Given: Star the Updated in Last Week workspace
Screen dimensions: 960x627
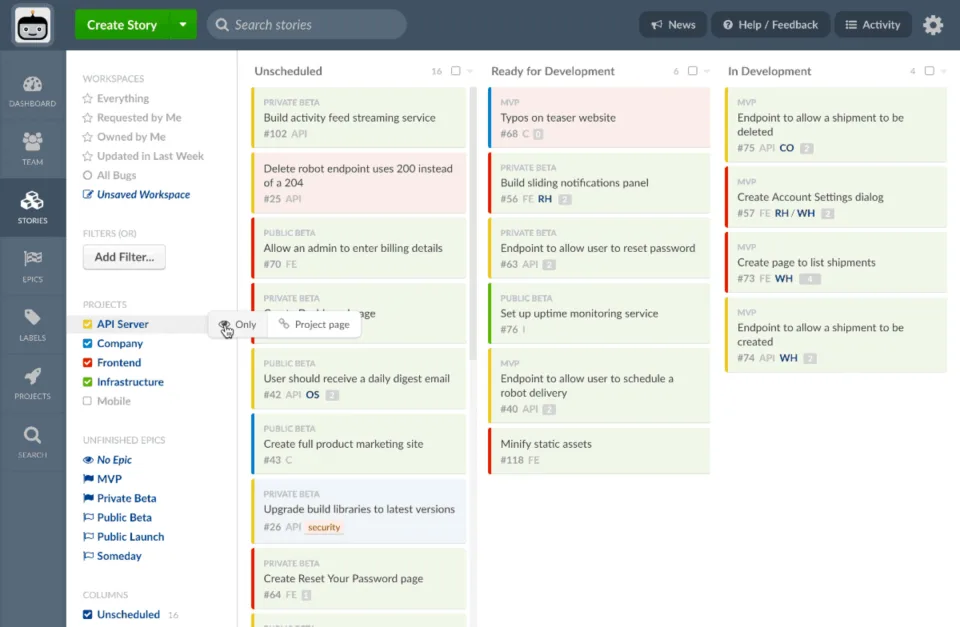Looking at the screenshot, I should tap(88, 156).
